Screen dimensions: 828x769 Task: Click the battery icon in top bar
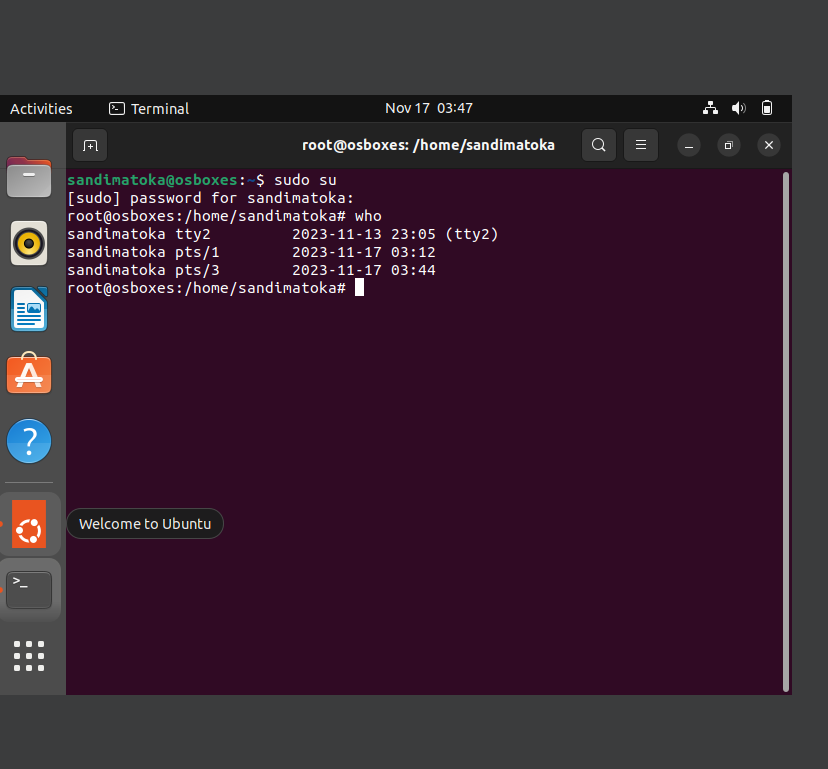point(767,108)
